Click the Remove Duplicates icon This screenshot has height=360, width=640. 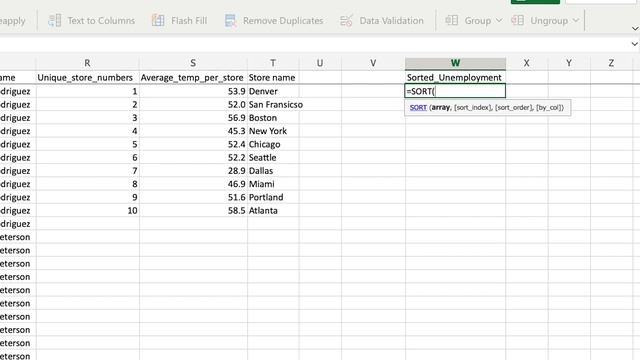coord(230,20)
